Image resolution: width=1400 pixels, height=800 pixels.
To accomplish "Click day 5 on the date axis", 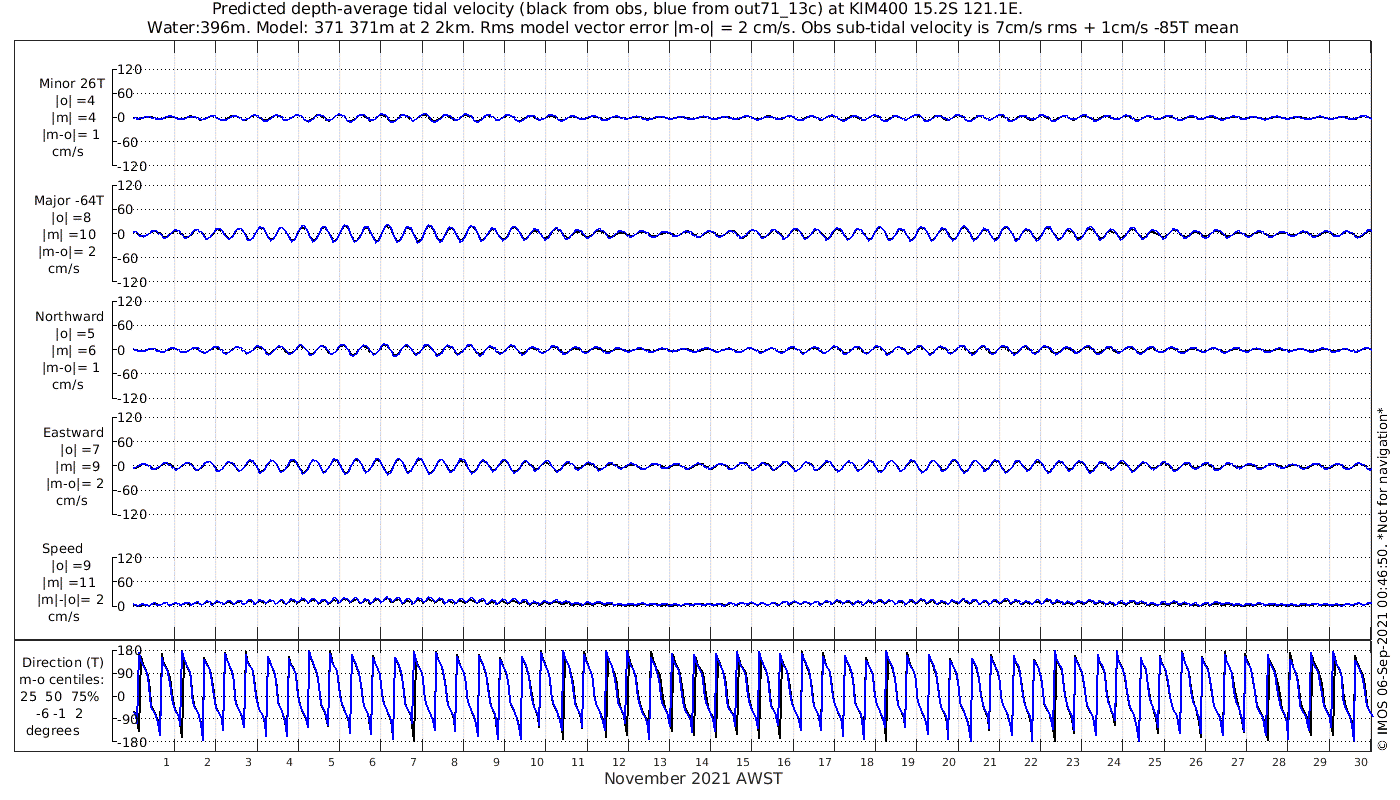I will tap(331, 762).
